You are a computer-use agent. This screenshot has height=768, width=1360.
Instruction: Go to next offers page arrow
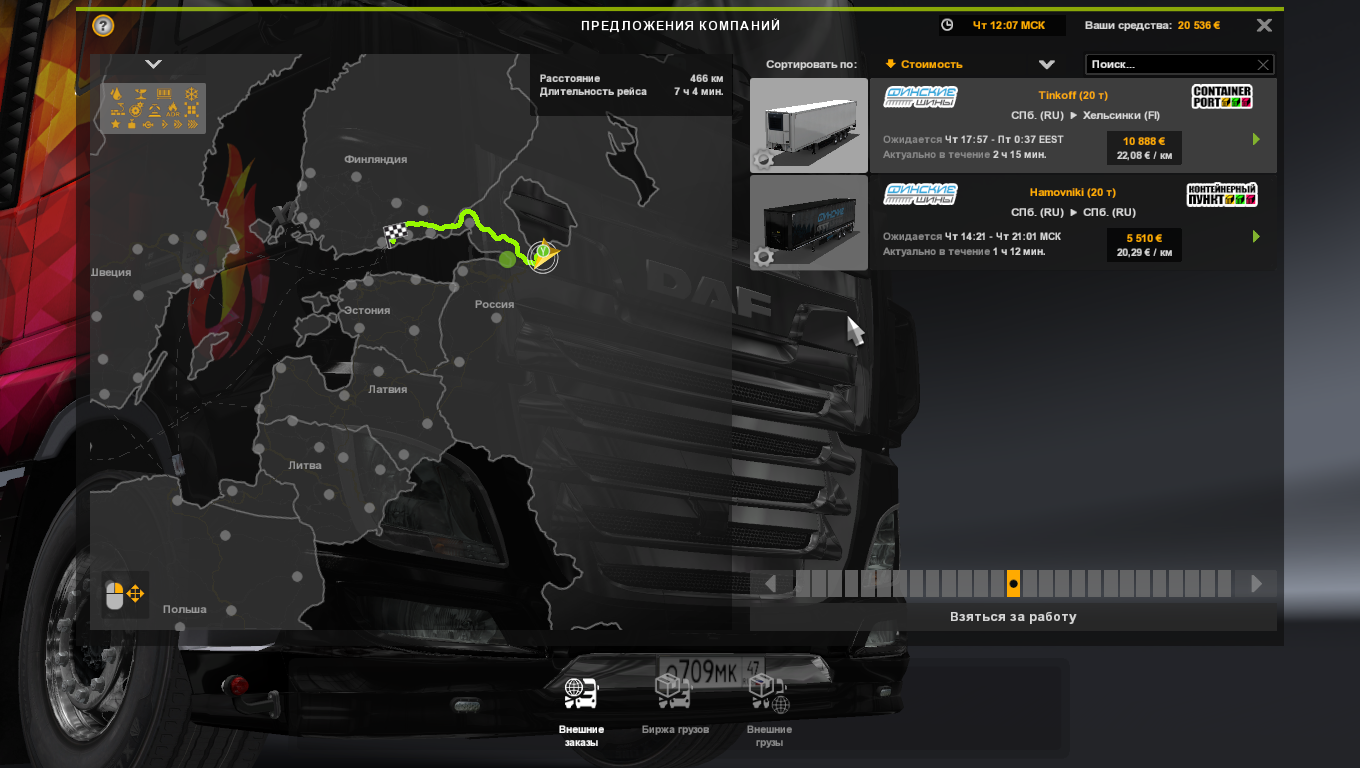point(1256,583)
